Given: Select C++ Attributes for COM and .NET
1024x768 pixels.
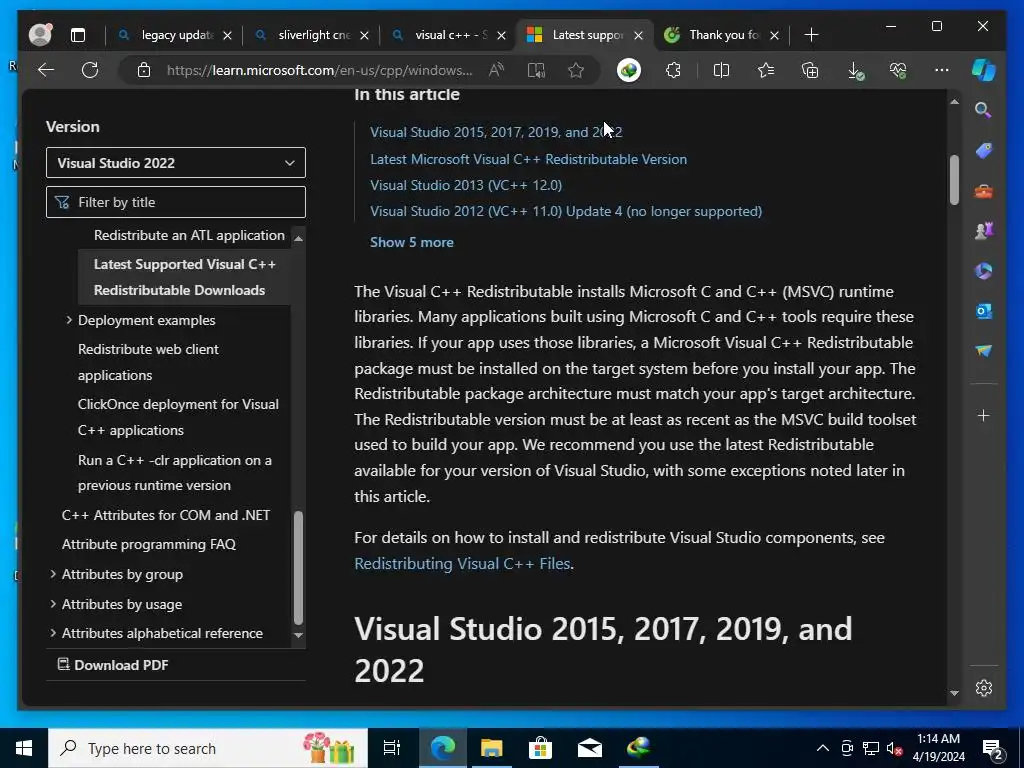Looking at the screenshot, I should pyautogui.click(x=166, y=515).
